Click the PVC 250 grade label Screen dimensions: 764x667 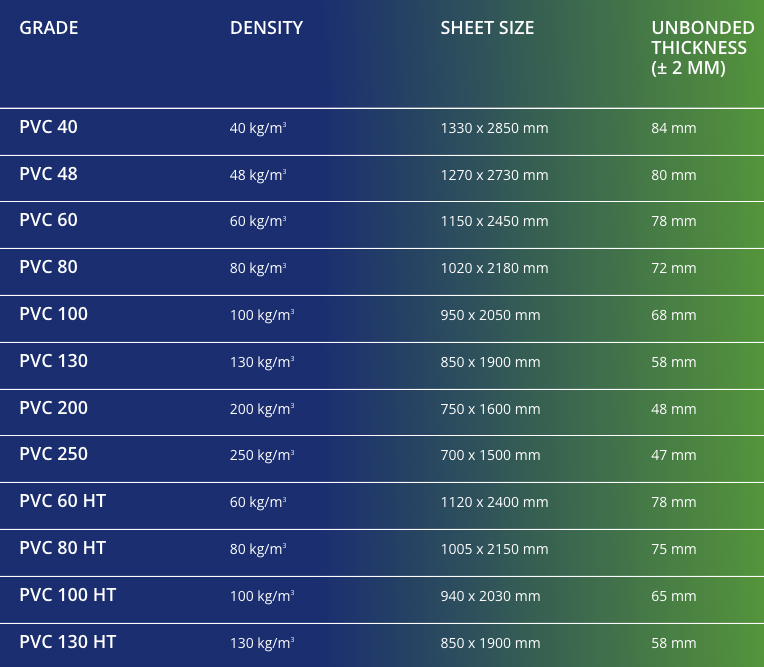(x=53, y=454)
